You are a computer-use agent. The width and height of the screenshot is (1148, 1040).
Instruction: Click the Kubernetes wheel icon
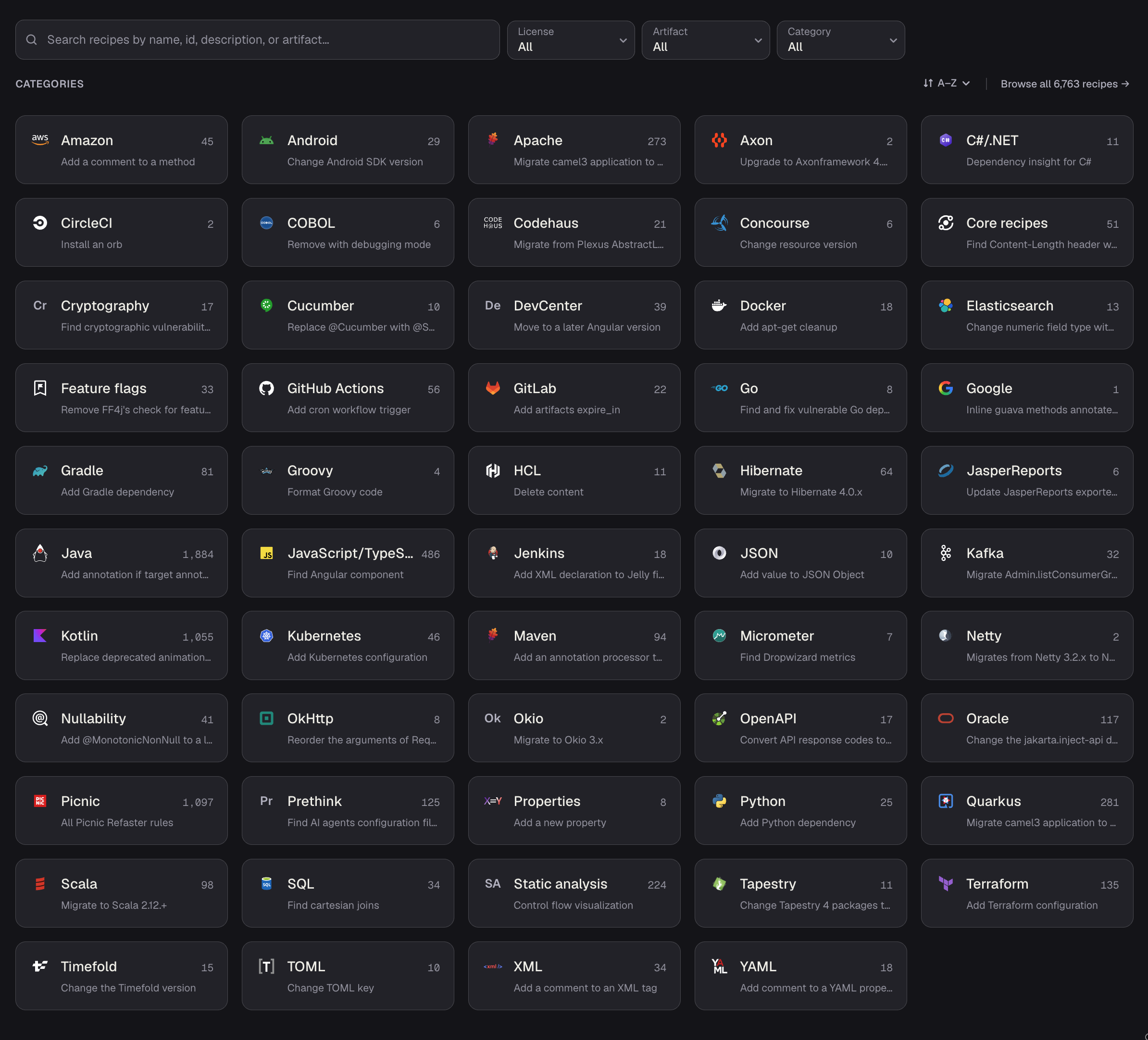(266, 636)
